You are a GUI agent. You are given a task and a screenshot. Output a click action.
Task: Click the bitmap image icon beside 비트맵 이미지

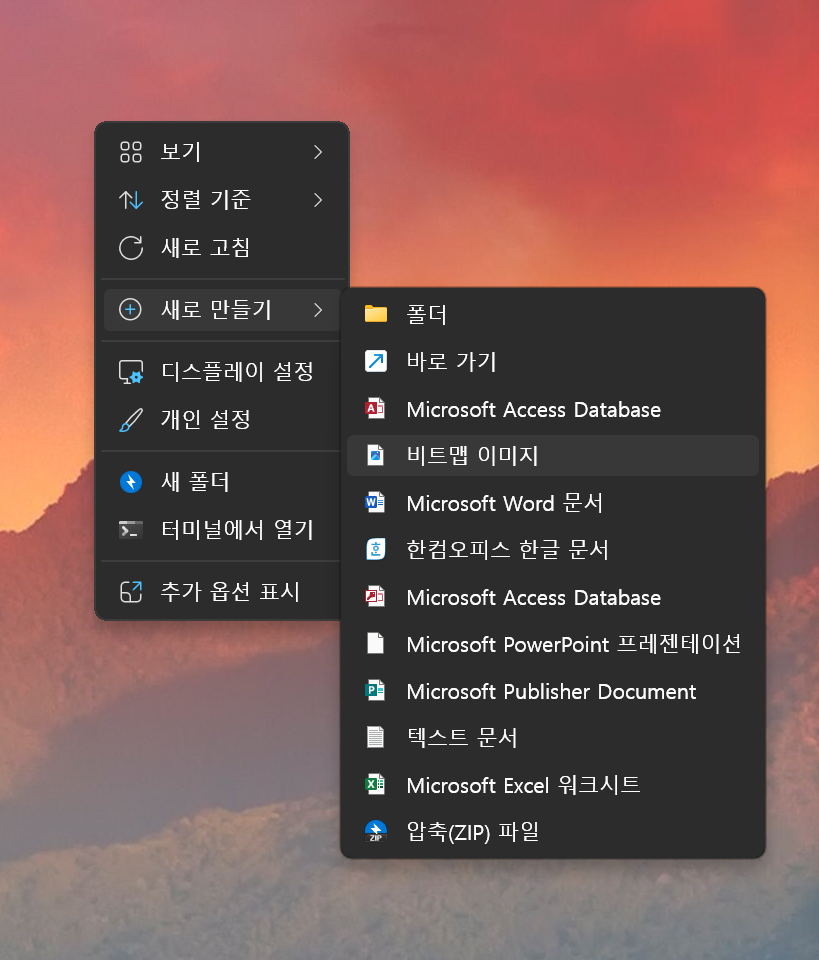375,456
